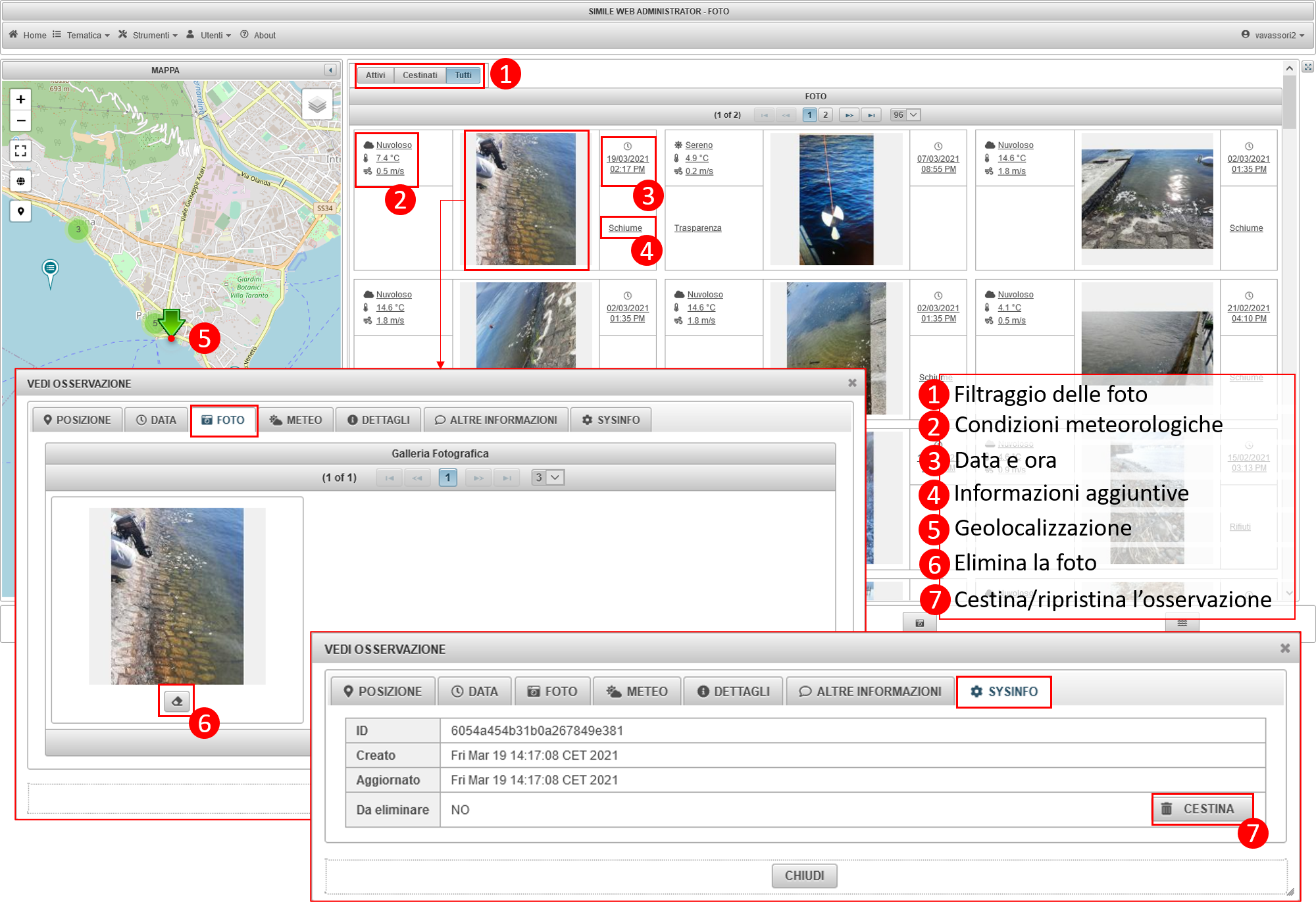Open the 02/03/2021 pier photo in top row
This screenshot has height=902, width=1316.
(x=1147, y=199)
